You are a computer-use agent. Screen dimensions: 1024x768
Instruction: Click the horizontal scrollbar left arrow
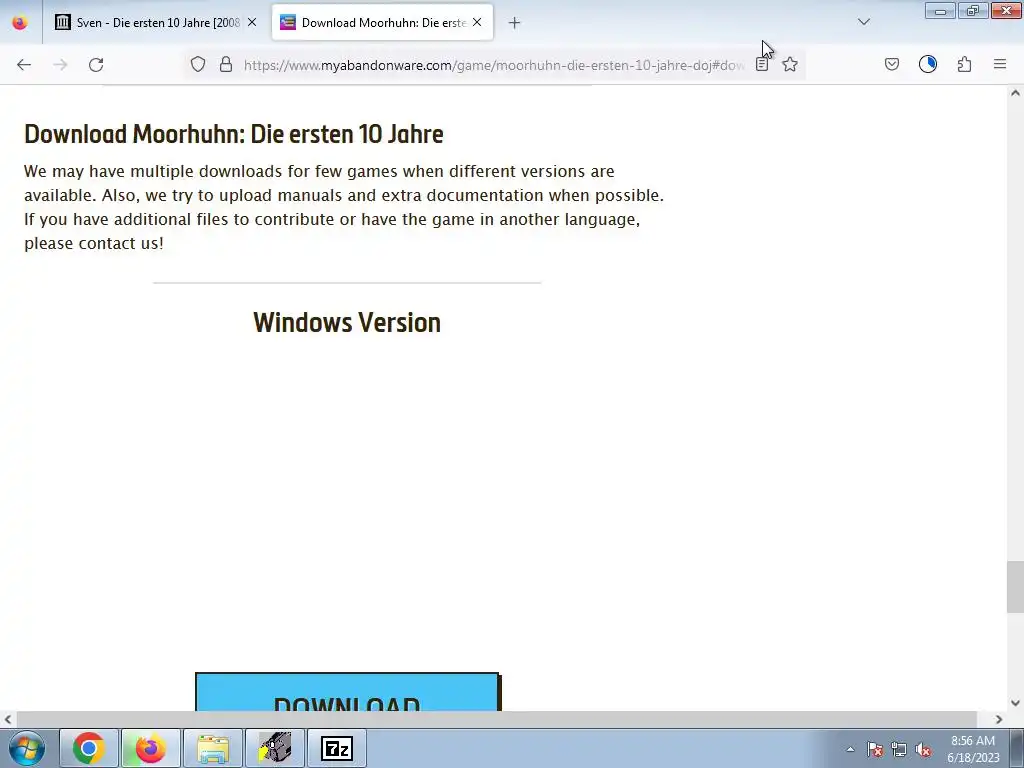click(x=8, y=720)
